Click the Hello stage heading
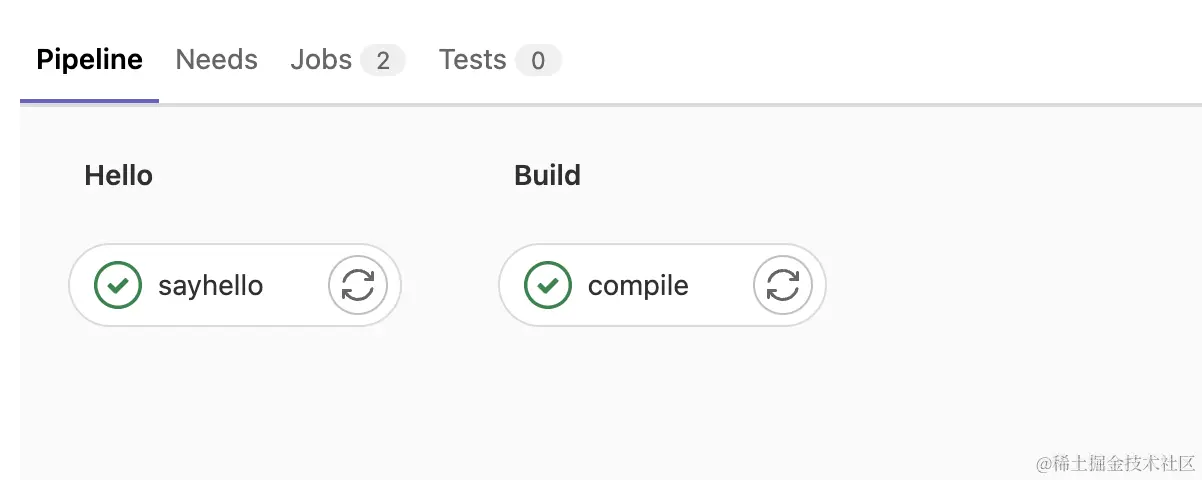This screenshot has width=1202, height=480. pos(118,176)
